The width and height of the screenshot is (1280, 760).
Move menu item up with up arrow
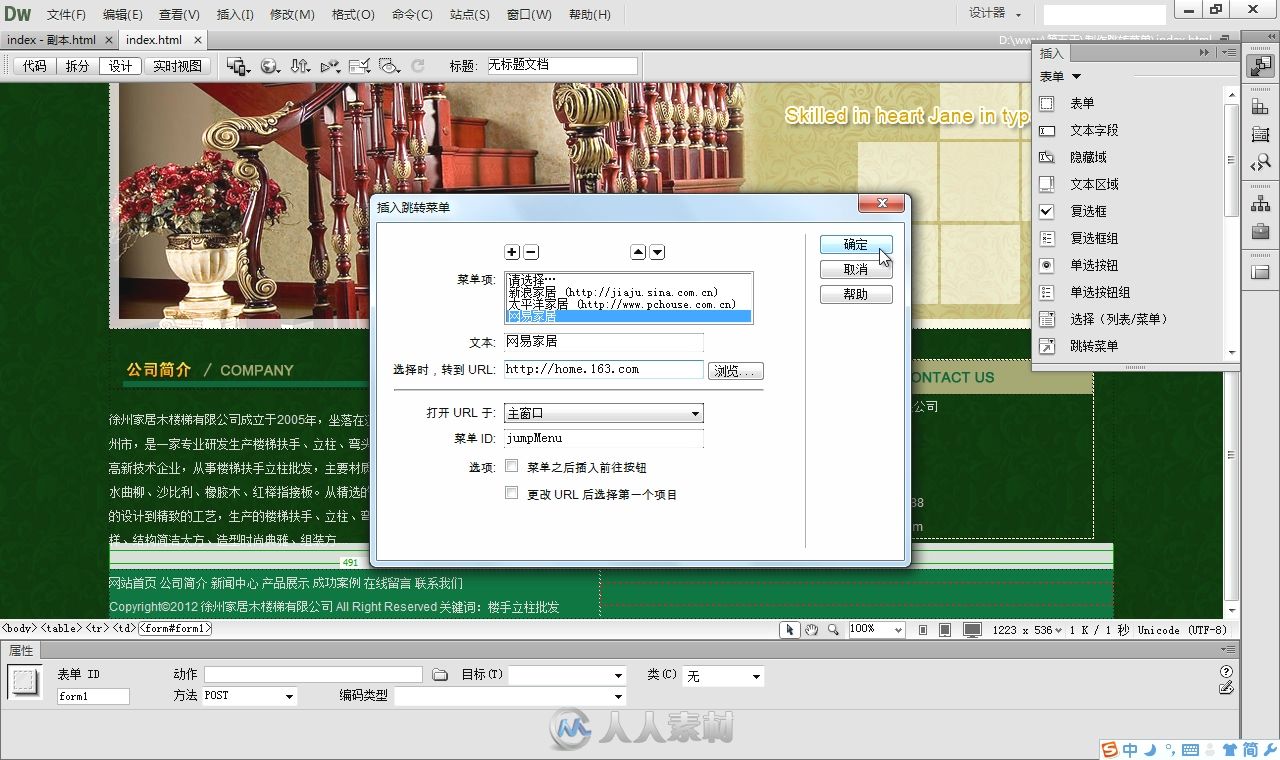click(638, 252)
